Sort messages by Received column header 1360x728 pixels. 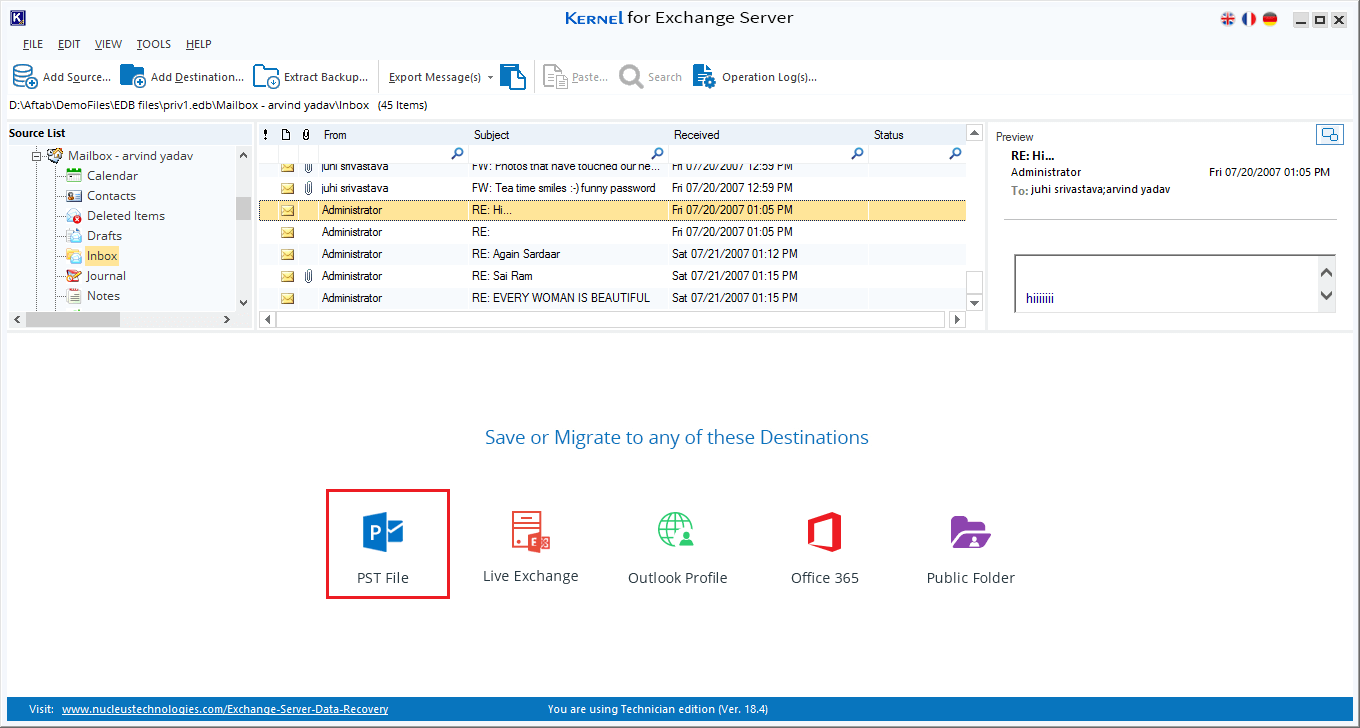(x=769, y=135)
